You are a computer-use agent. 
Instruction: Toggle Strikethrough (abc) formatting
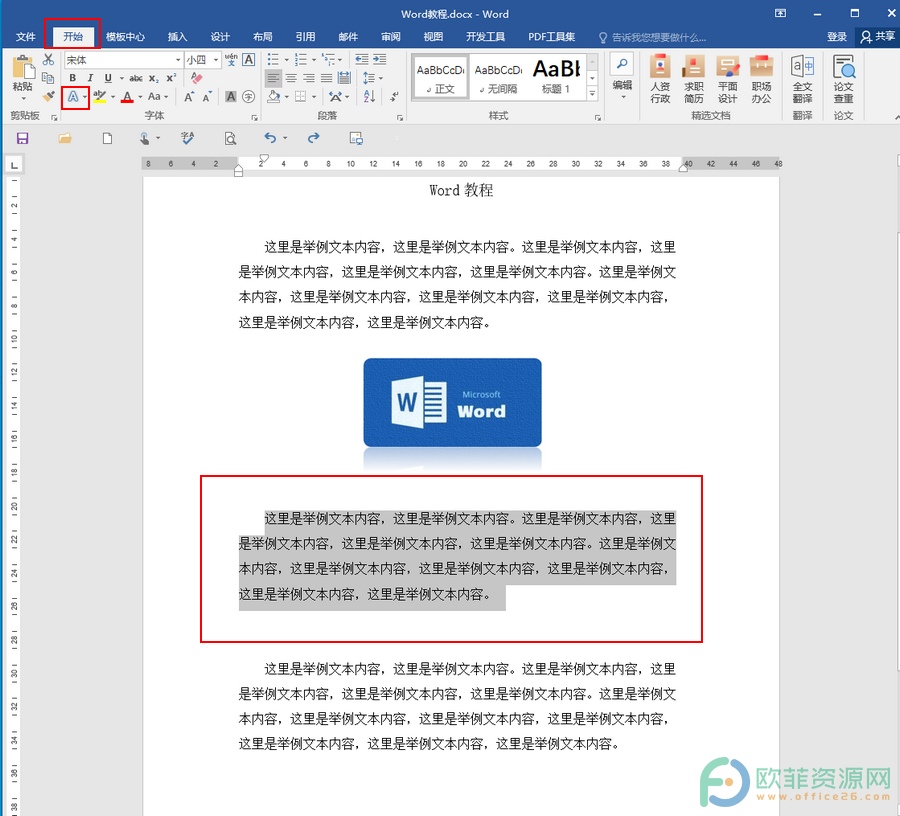click(x=135, y=78)
